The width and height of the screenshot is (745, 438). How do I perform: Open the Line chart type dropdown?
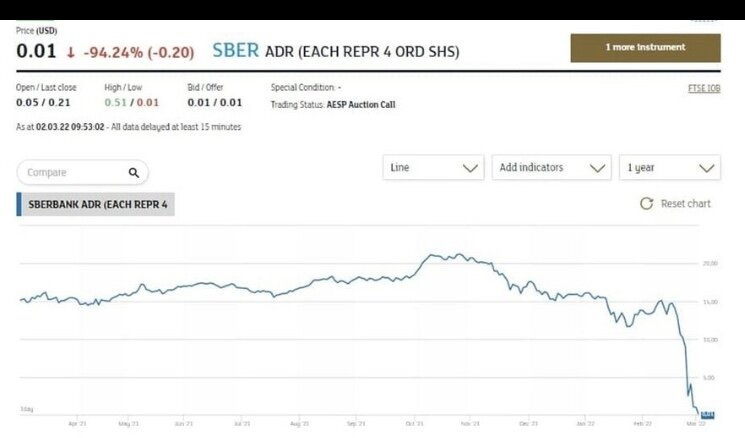coord(433,168)
